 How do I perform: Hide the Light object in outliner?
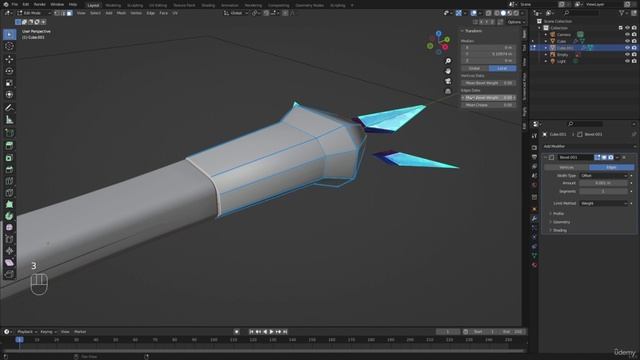(627, 61)
